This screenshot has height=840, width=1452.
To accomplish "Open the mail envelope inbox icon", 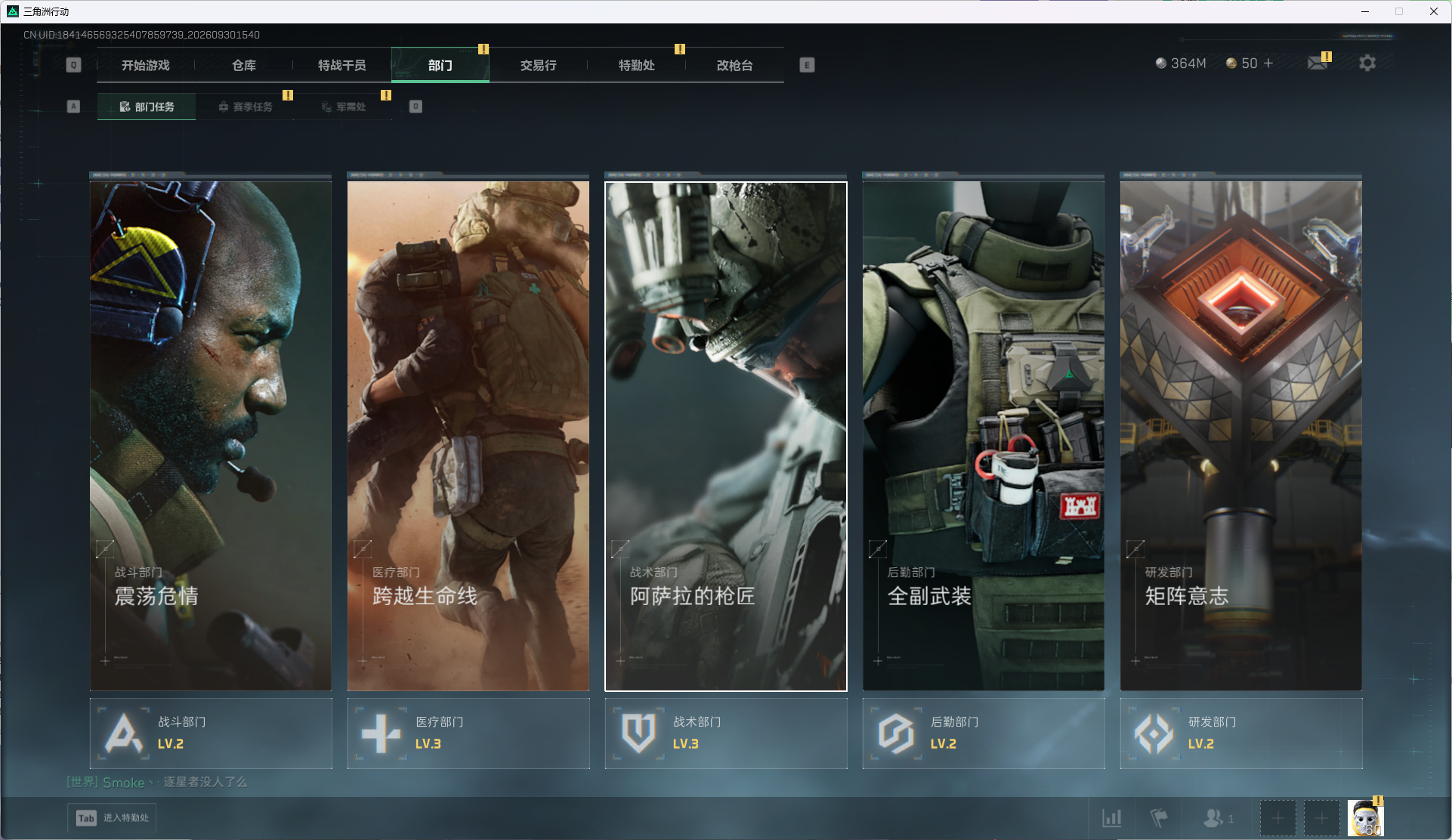I will (1318, 63).
